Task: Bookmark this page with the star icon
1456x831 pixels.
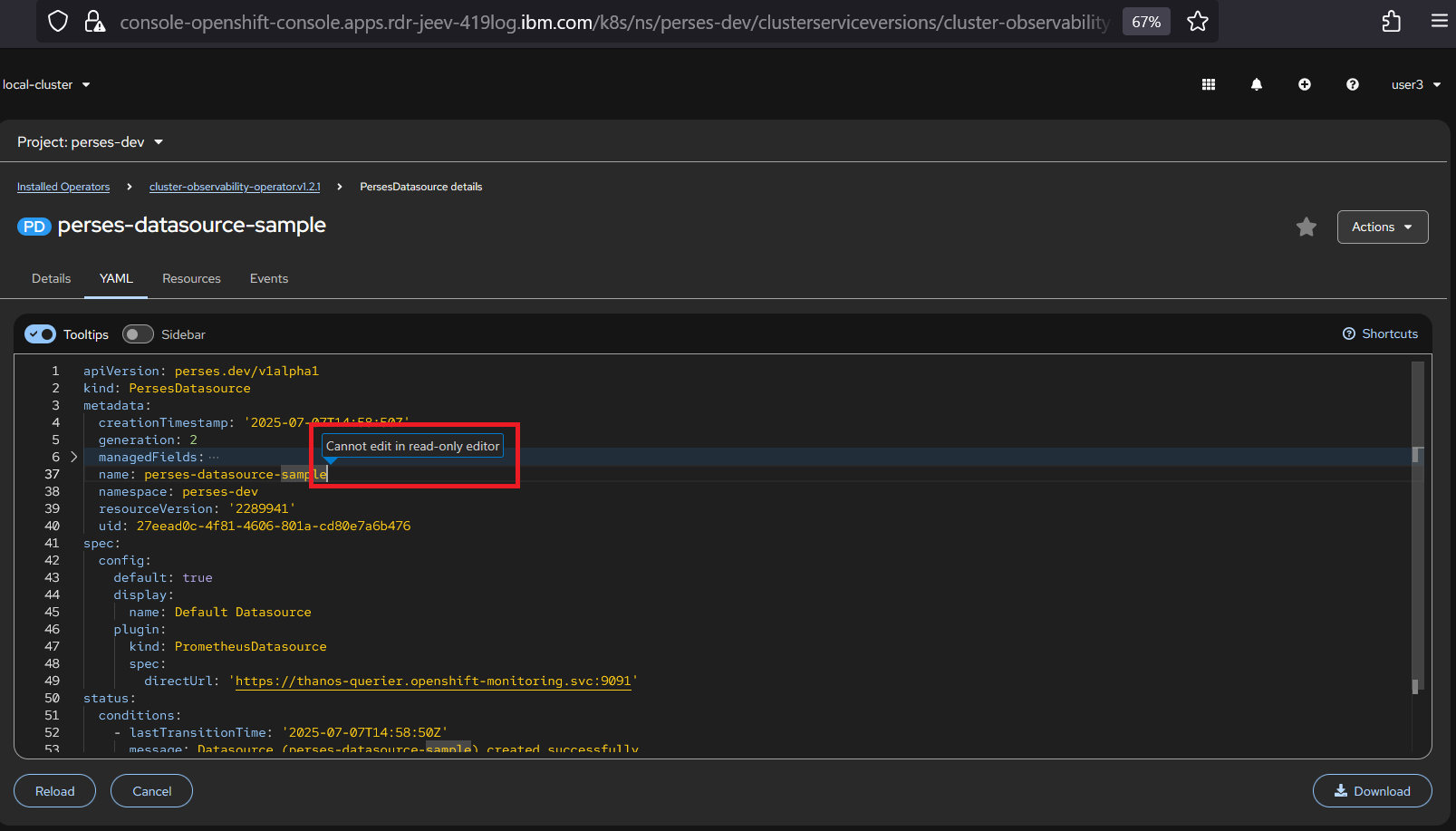Action: tap(1198, 22)
